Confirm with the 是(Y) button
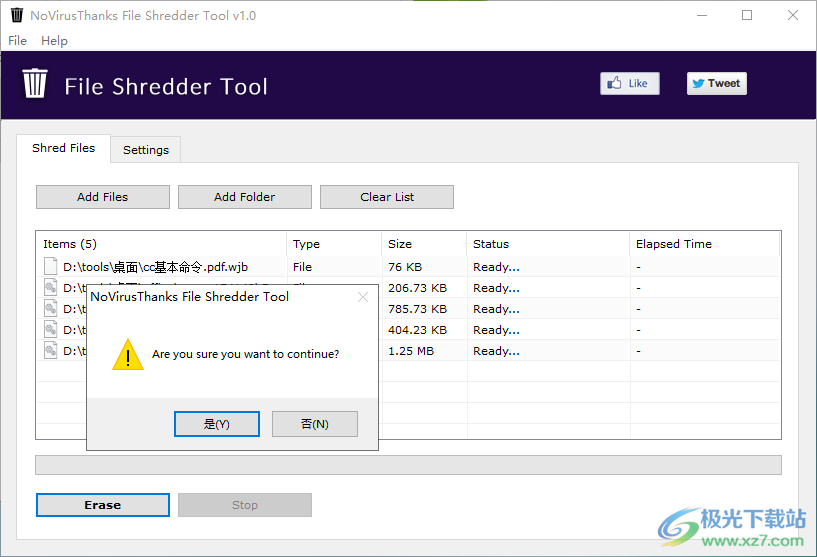The height and width of the screenshot is (557, 817). point(217,424)
